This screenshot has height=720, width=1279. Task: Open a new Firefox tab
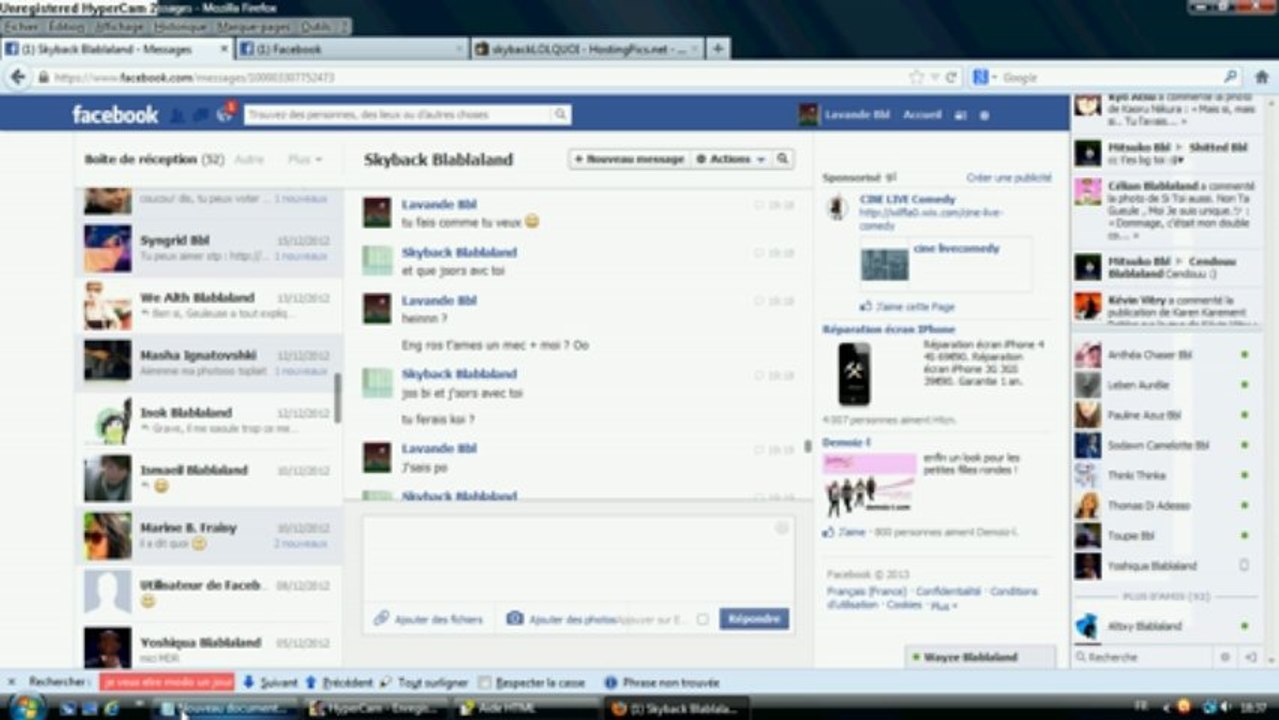pos(717,48)
